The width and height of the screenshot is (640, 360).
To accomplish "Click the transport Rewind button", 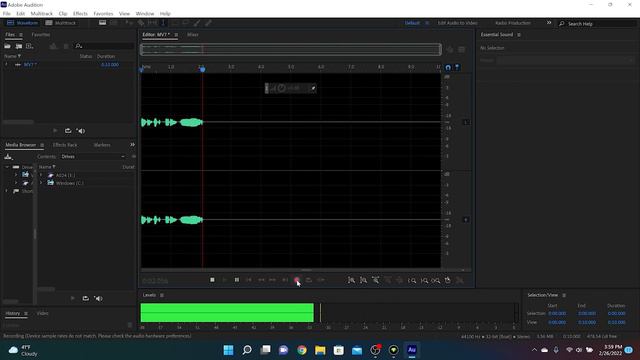I will click(261, 280).
